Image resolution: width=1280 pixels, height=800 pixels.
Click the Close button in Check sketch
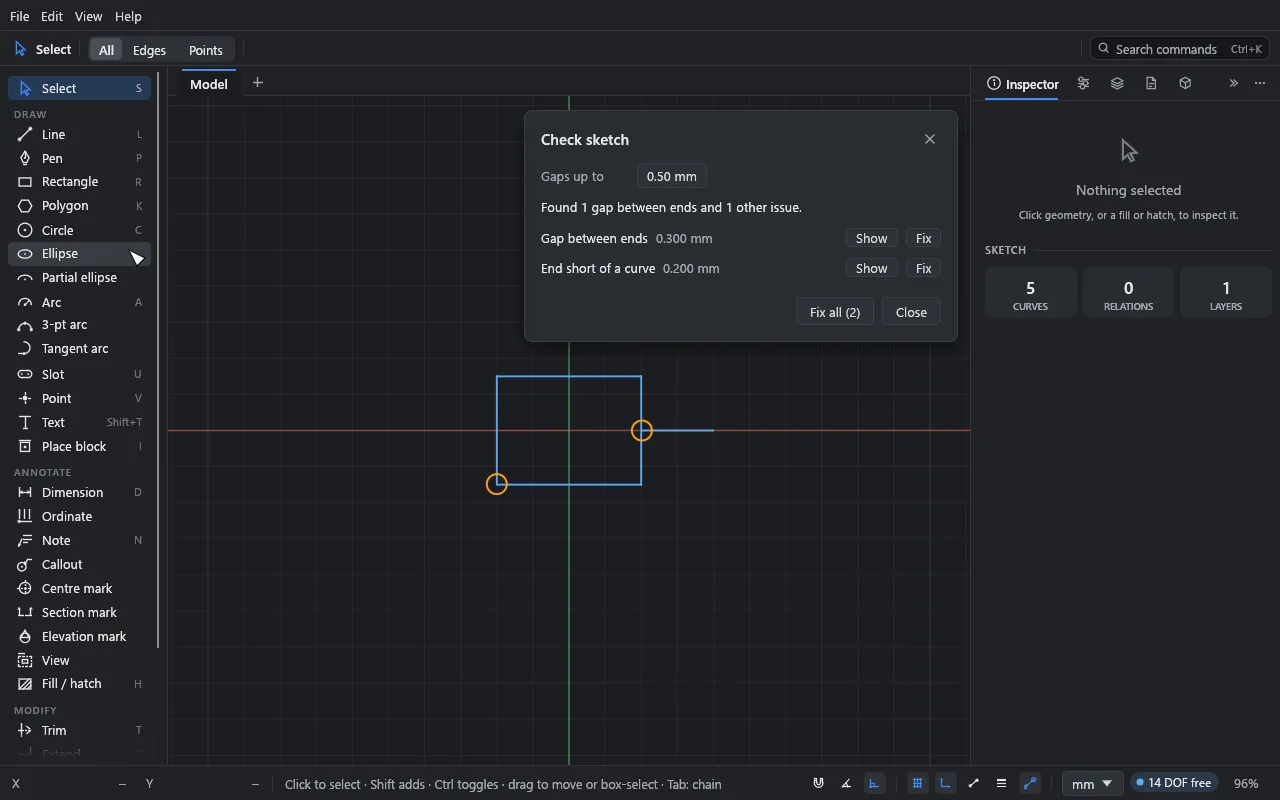tap(911, 312)
